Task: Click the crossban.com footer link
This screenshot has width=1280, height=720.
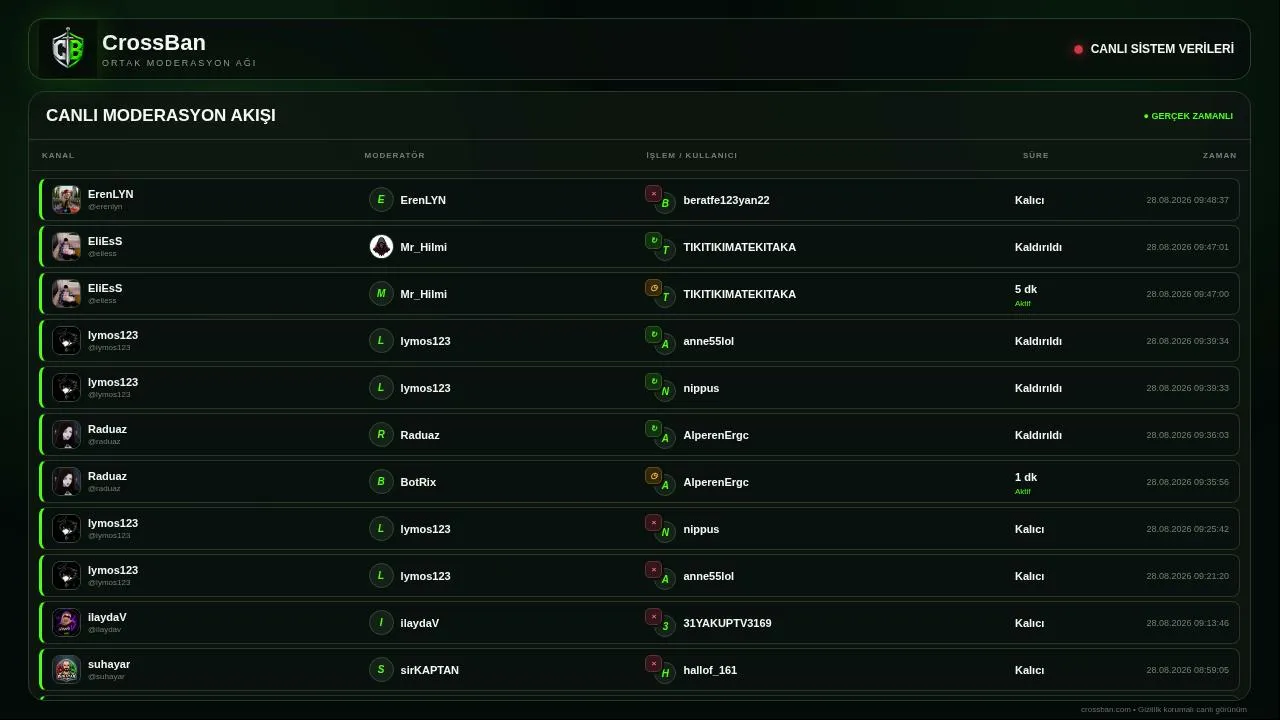Action: [x=1106, y=710]
